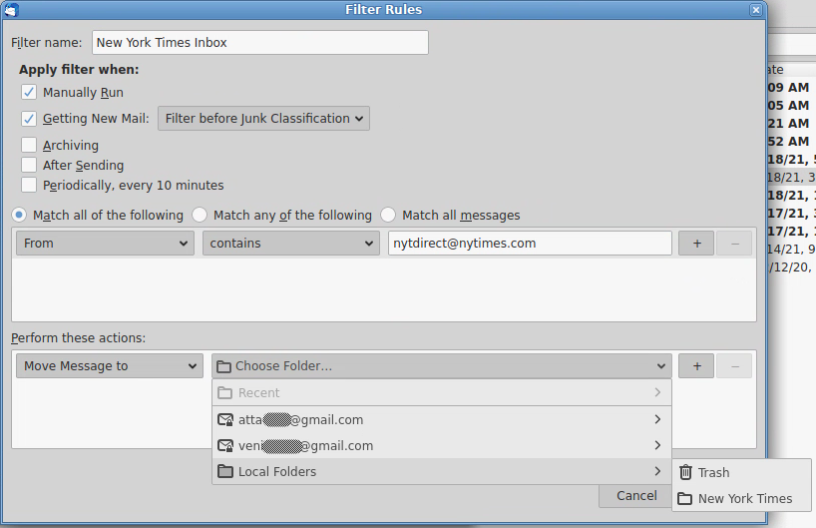Expand the Local Folders submenu arrow
The height and width of the screenshot is (528, 816).
[x=658, y=471]
